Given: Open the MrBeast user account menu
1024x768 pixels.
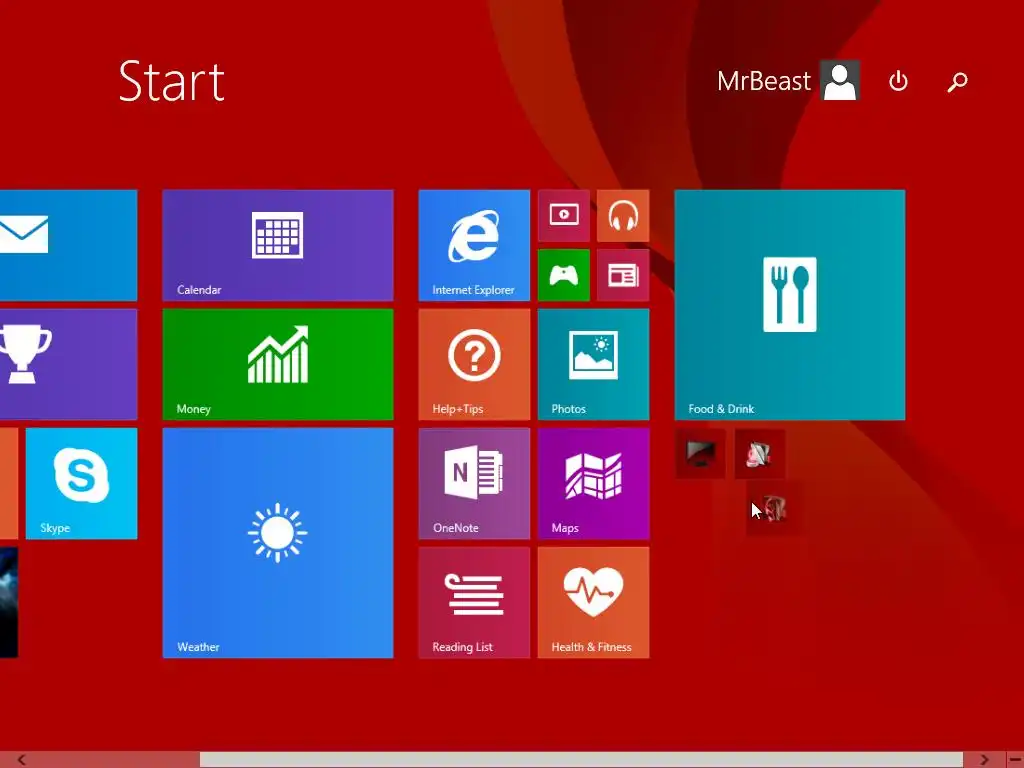Looking at the screenshot, I should pos(788,81).
